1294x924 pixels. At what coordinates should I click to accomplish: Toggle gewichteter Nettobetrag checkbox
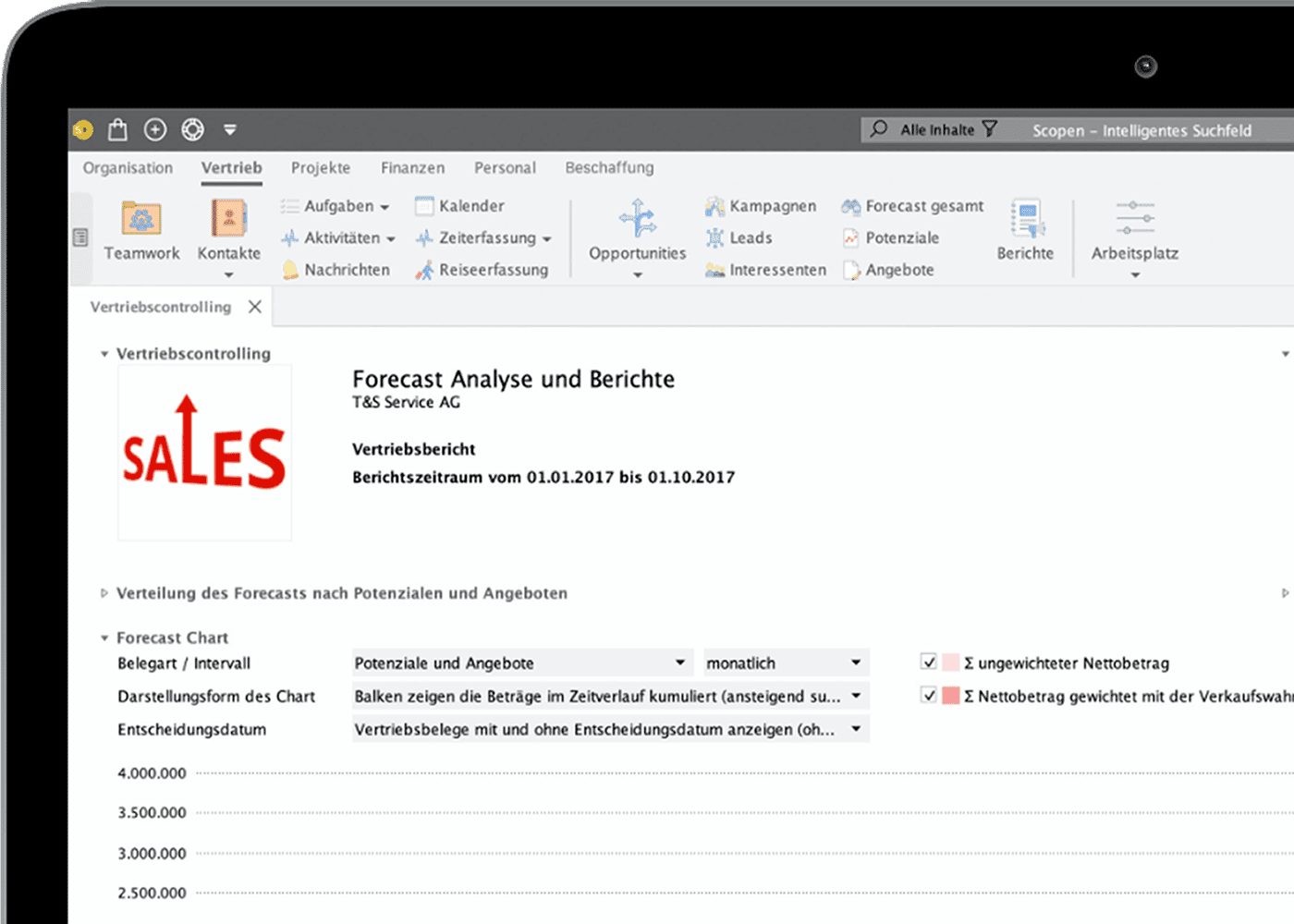(x=929, y=695)
